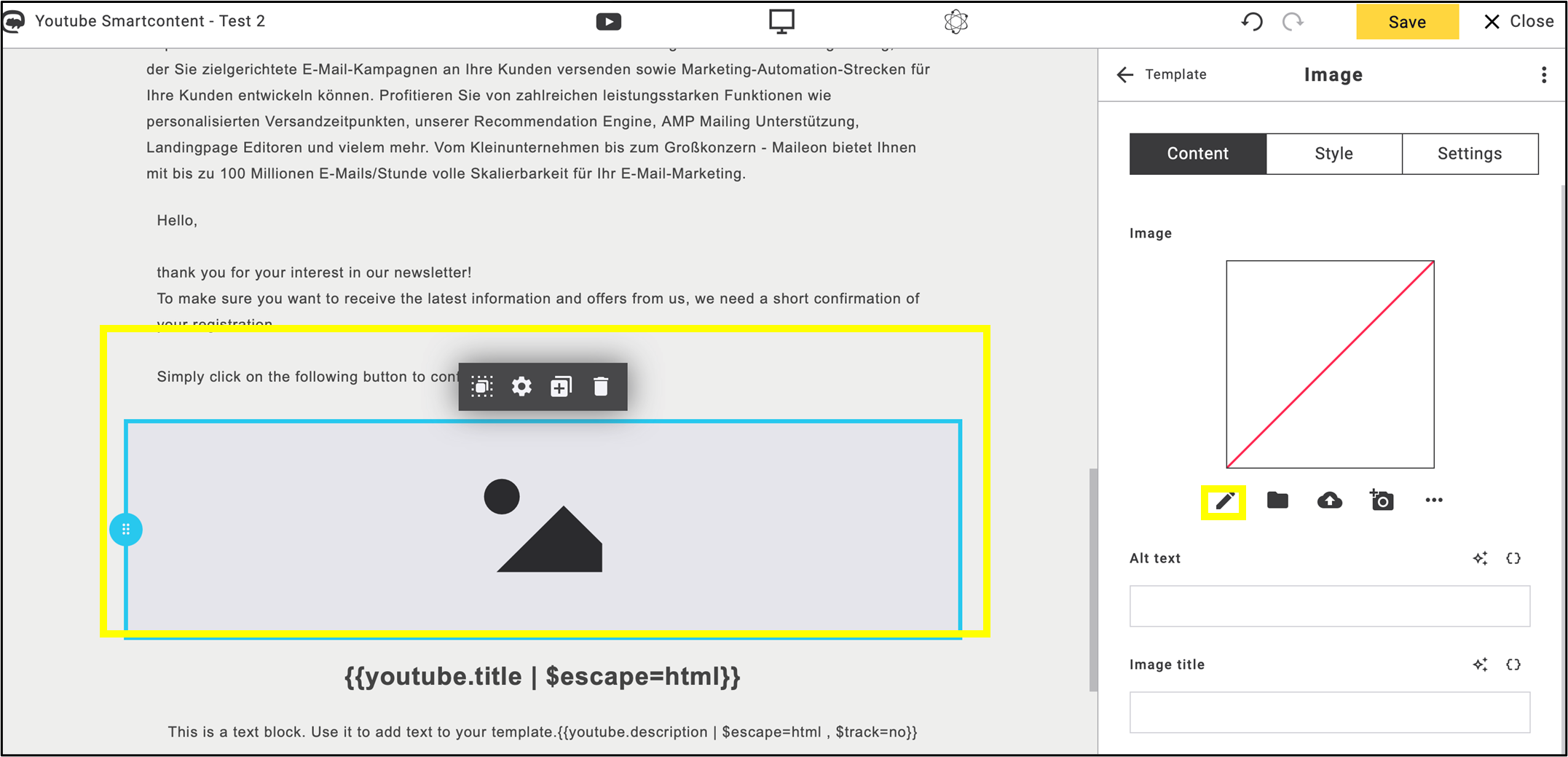Generate Image title with AI sparkle icon

pyautogui.click(x=1480, y=665)
